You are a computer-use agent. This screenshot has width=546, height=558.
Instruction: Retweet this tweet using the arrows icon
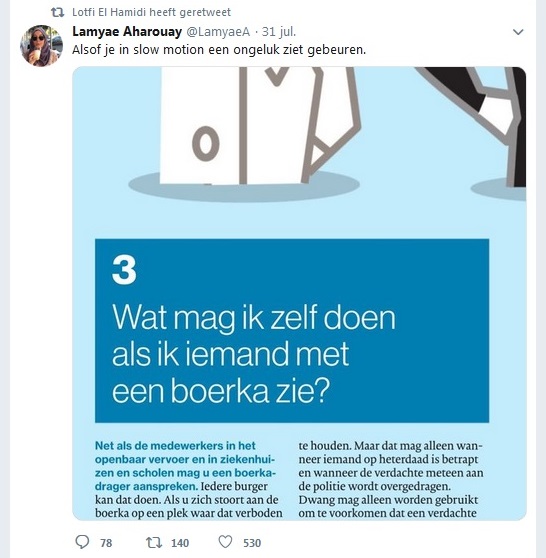tap(154, 542)
